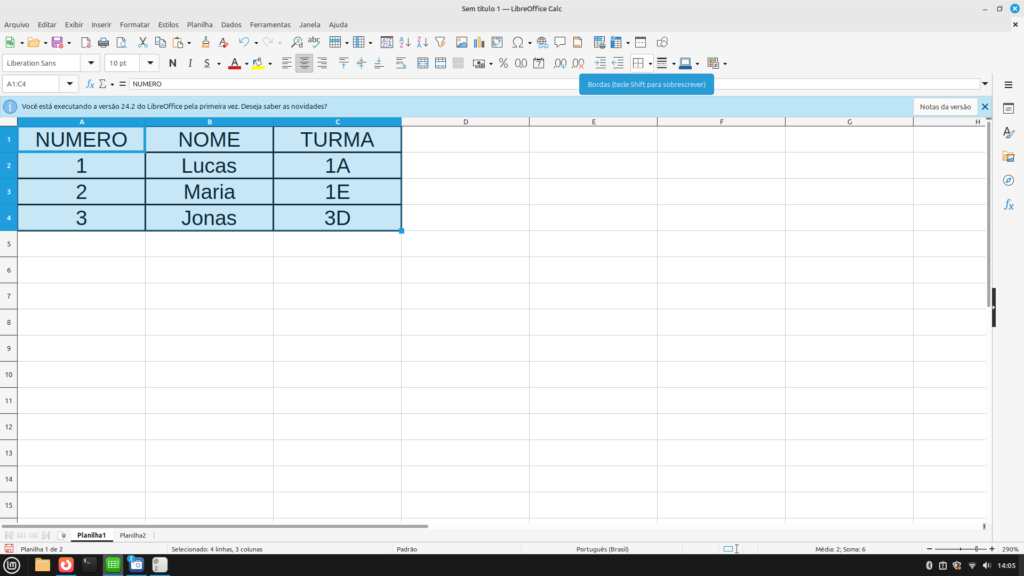Click the Clone Formatting paintbrush icon
The height and width of the screenshot is (576, 1024).
(205, 43)
